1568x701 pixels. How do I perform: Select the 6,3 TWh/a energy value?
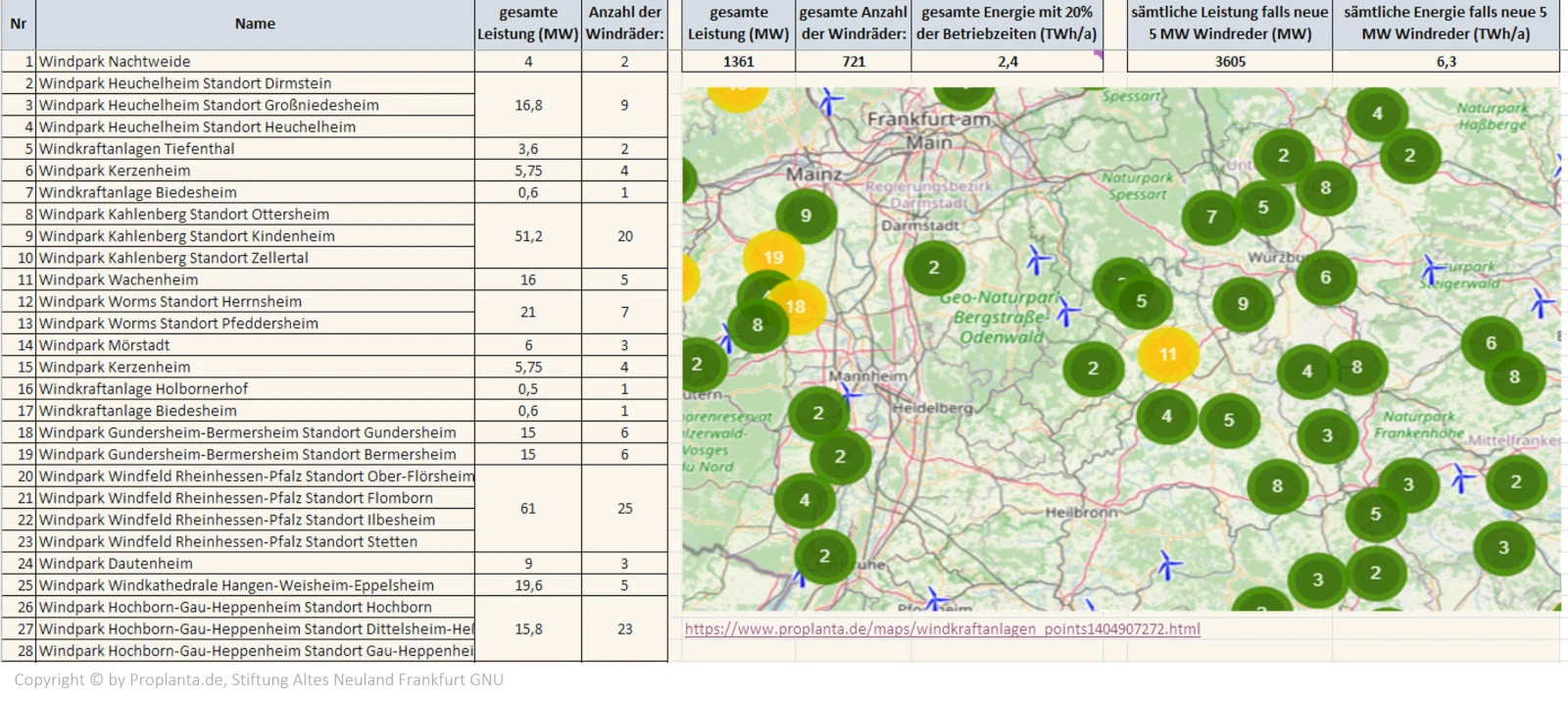[1446, 62]
